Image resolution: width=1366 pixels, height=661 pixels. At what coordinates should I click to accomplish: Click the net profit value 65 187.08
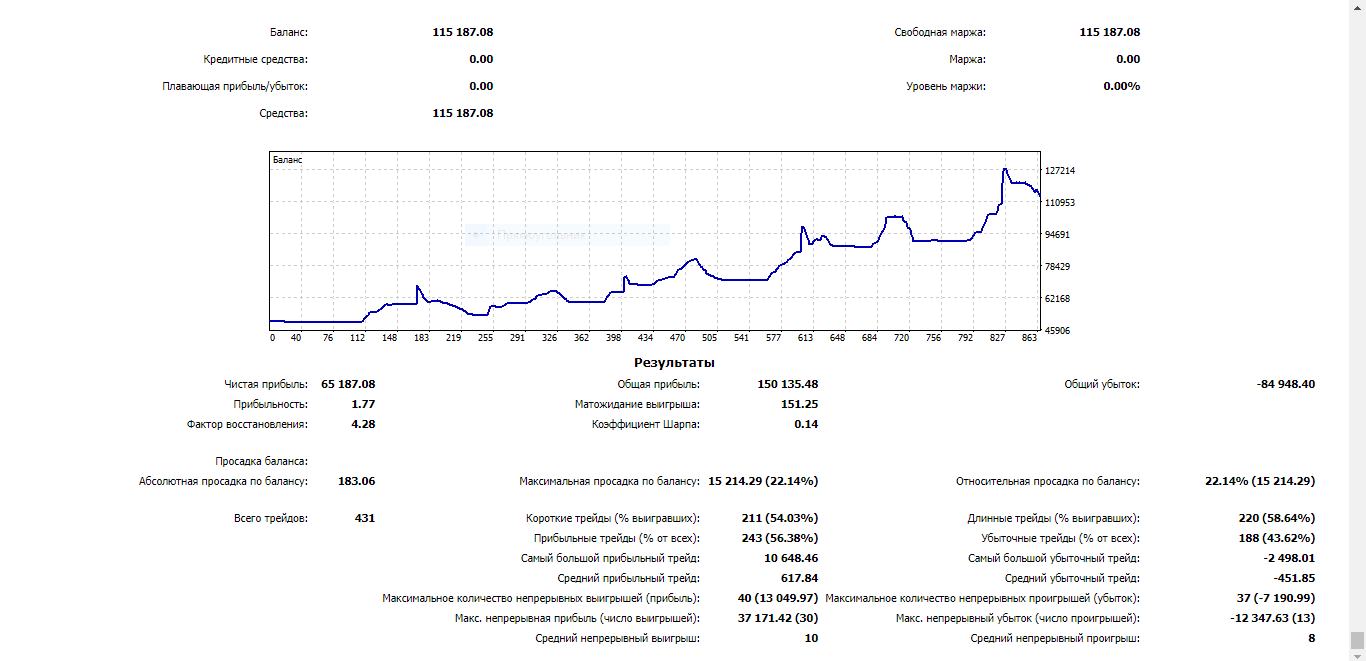pyautogui.click(x=348, y=384)
